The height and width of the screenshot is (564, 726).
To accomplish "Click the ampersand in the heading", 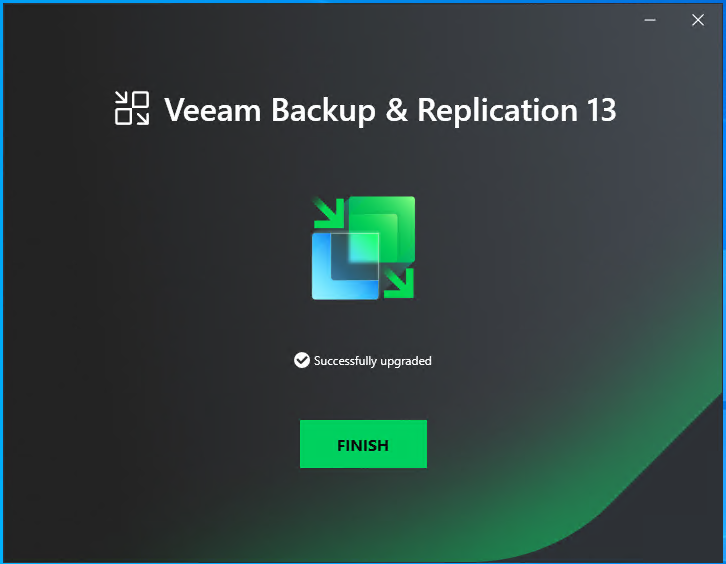I will [x=396, y=110].
